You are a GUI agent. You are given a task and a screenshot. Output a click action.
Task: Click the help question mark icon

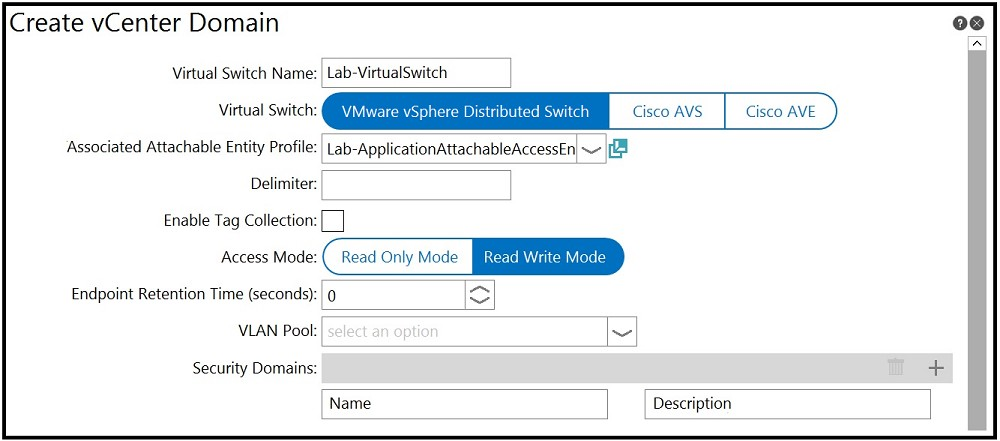960,23
